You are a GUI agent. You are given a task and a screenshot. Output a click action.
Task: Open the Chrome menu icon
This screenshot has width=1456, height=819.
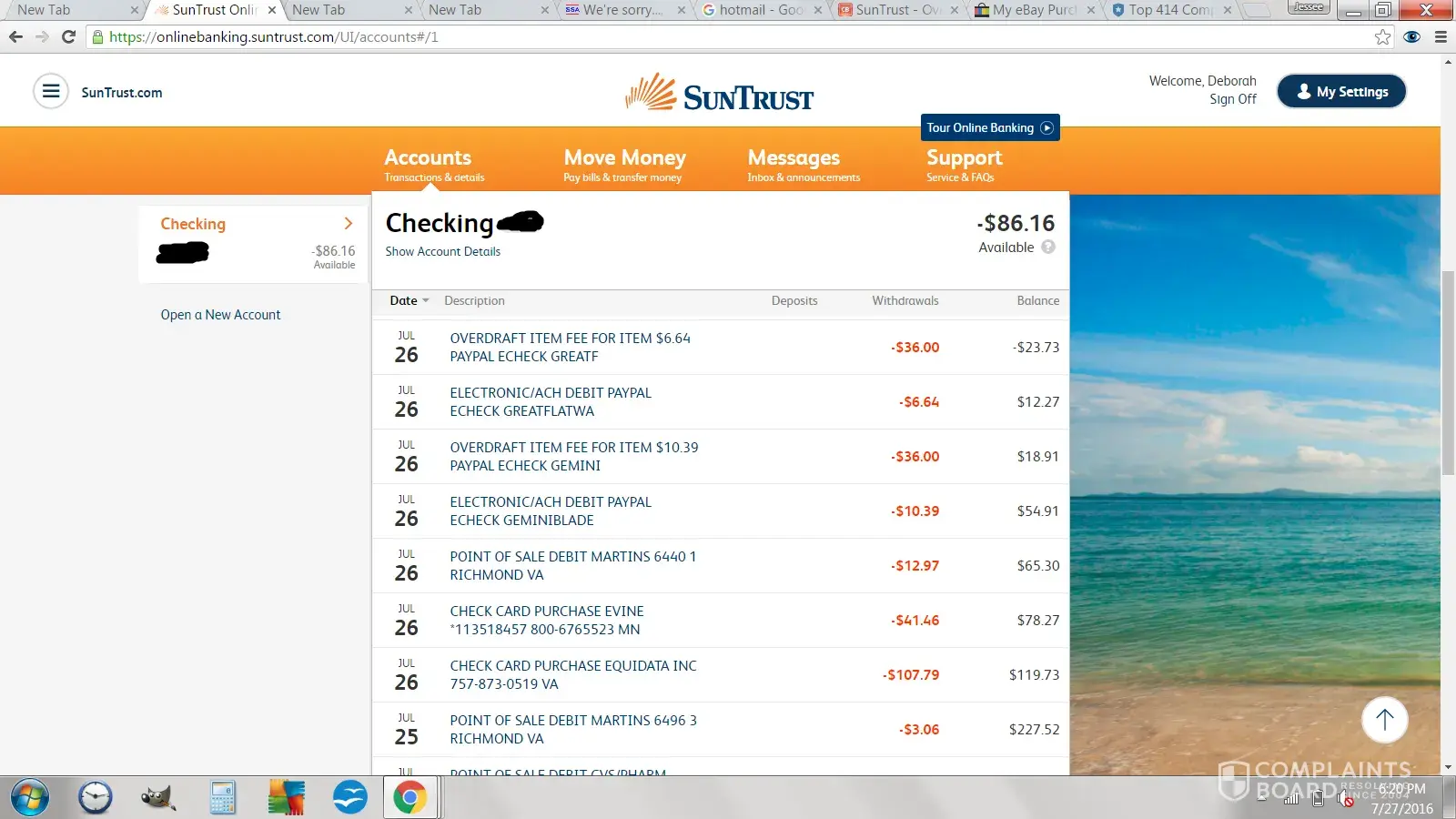pos(1441,37)
